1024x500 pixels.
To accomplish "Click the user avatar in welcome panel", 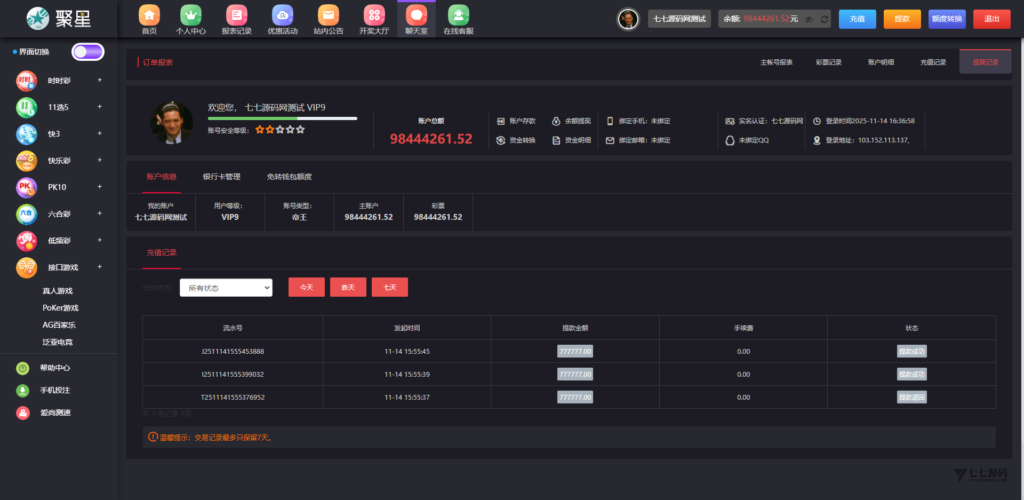I will pyautogui.click(x=172, y=123).
